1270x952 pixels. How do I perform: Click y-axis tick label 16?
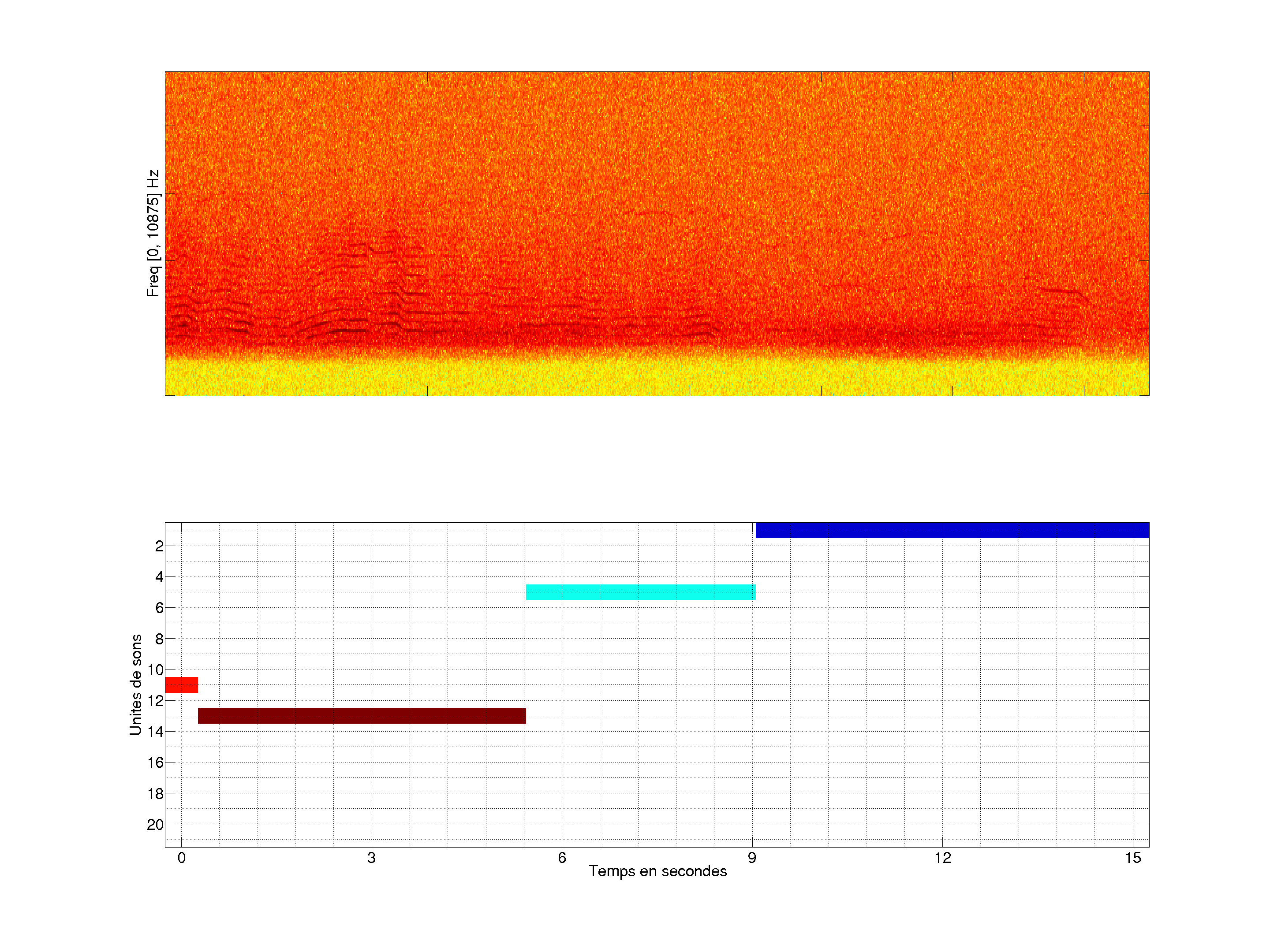[155, 762]
